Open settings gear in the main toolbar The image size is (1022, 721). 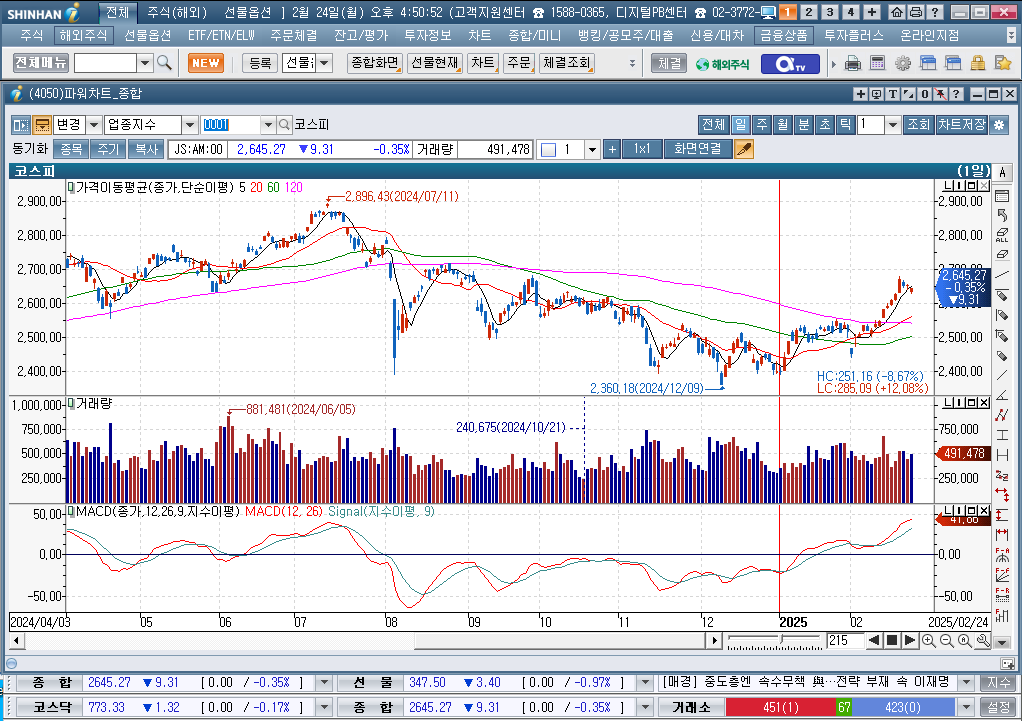(903, 63)
